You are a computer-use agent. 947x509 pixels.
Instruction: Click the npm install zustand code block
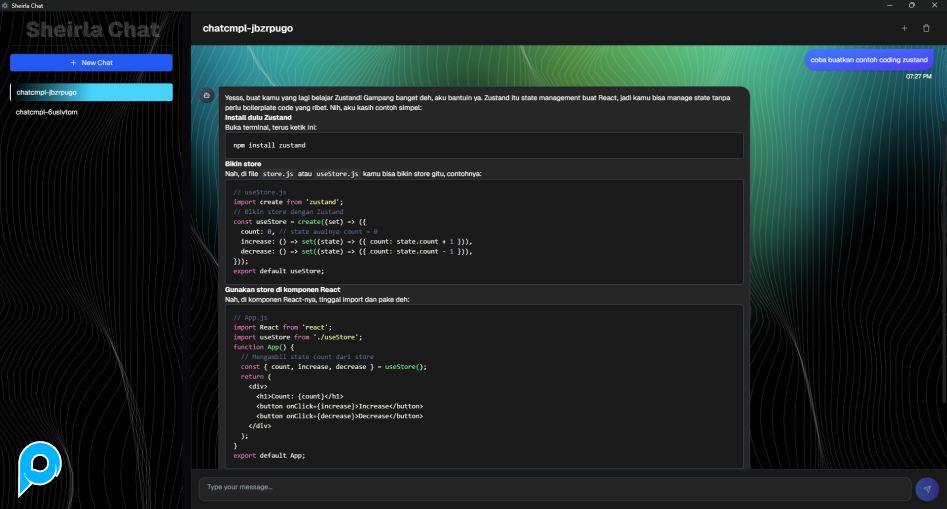484,145
